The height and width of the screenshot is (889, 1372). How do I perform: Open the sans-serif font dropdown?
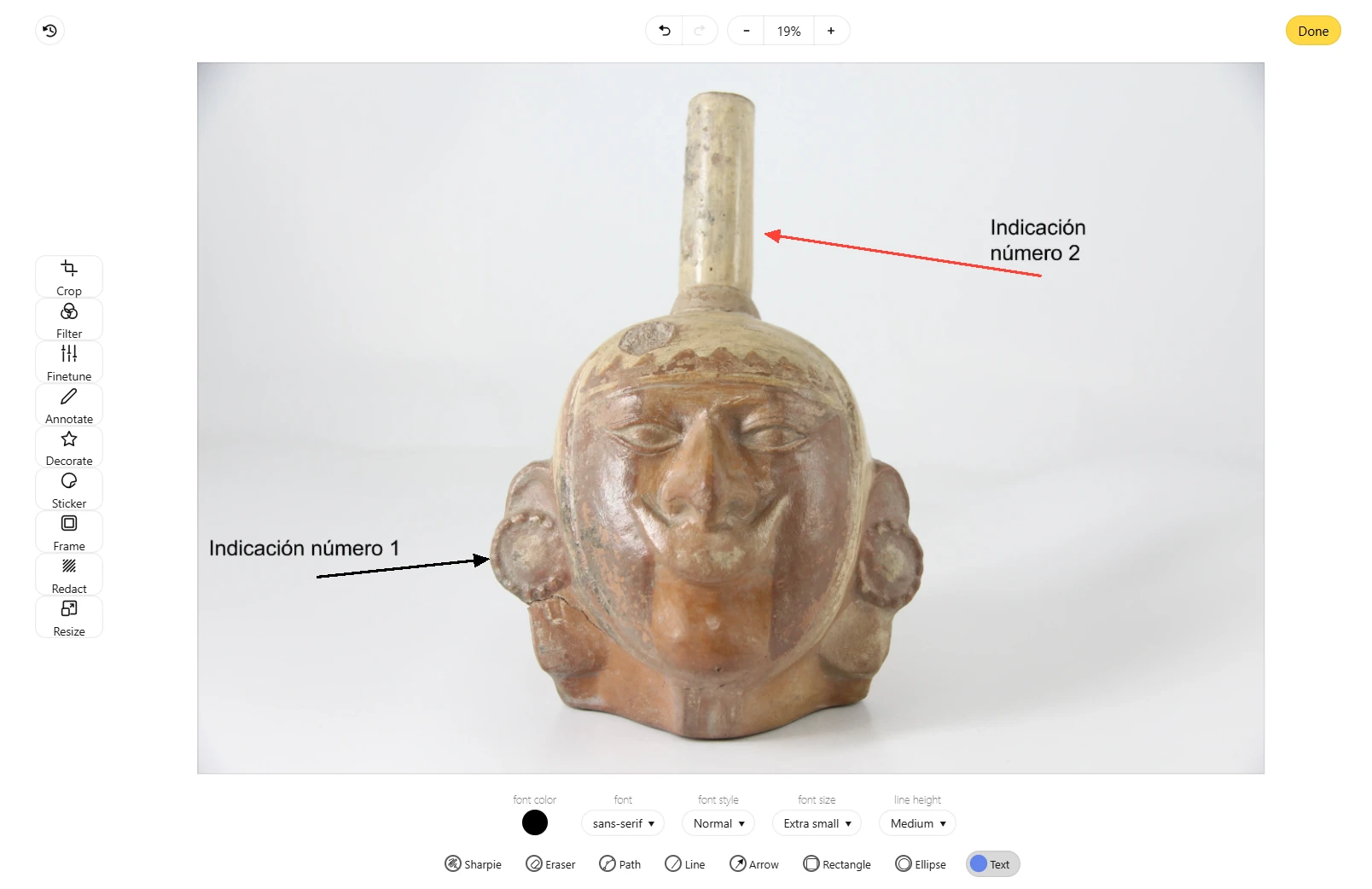click(623, 823)
